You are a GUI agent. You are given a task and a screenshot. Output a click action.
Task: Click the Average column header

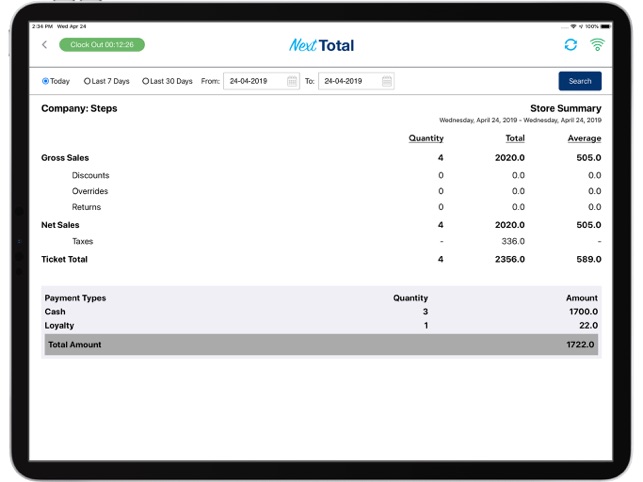(584, 138)
